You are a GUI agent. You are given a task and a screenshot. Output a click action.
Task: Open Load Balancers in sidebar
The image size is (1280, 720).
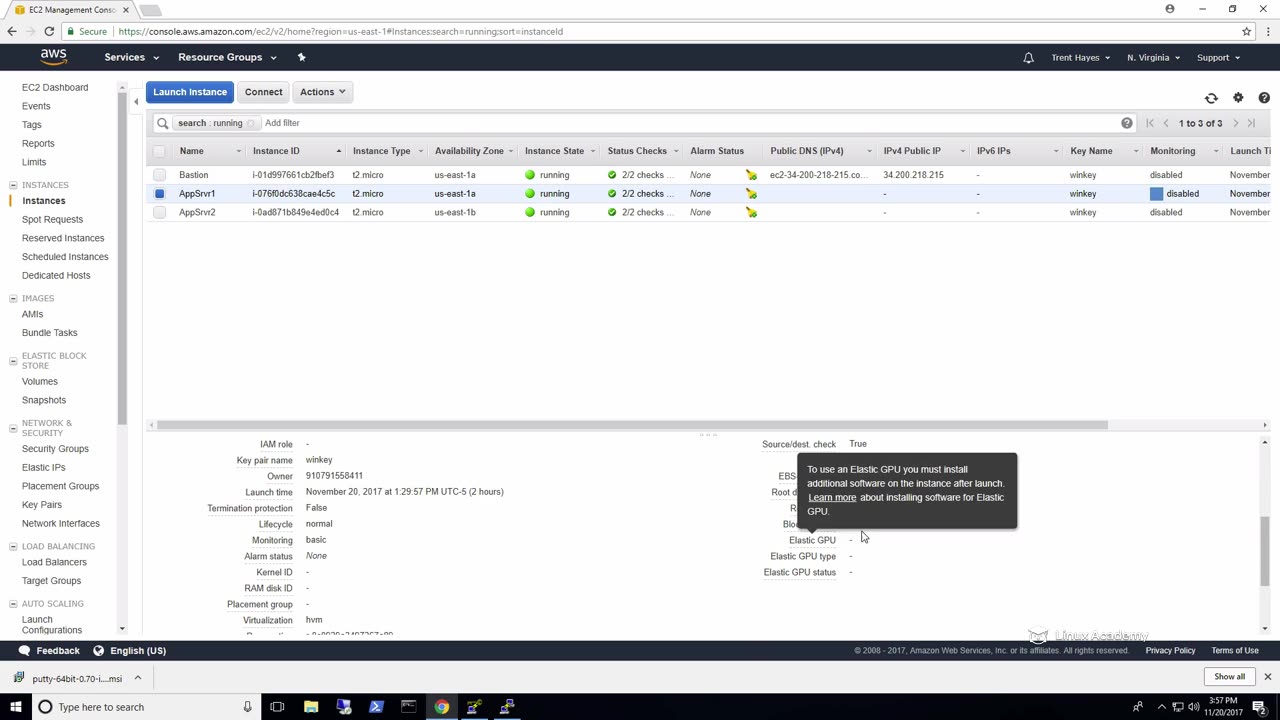54,562
